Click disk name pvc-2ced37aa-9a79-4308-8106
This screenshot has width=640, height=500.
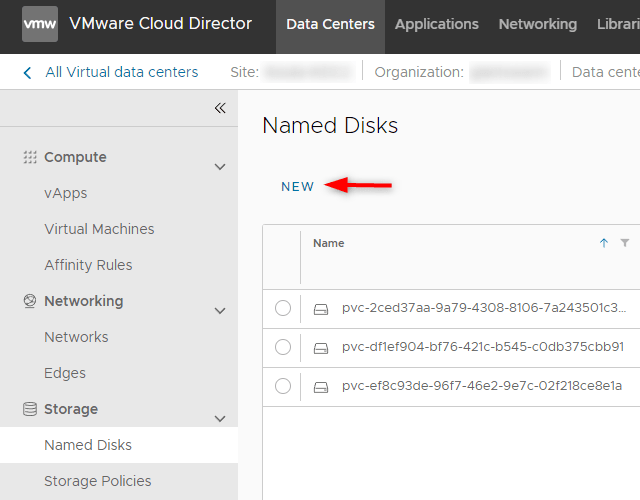[x=484, y=308]
